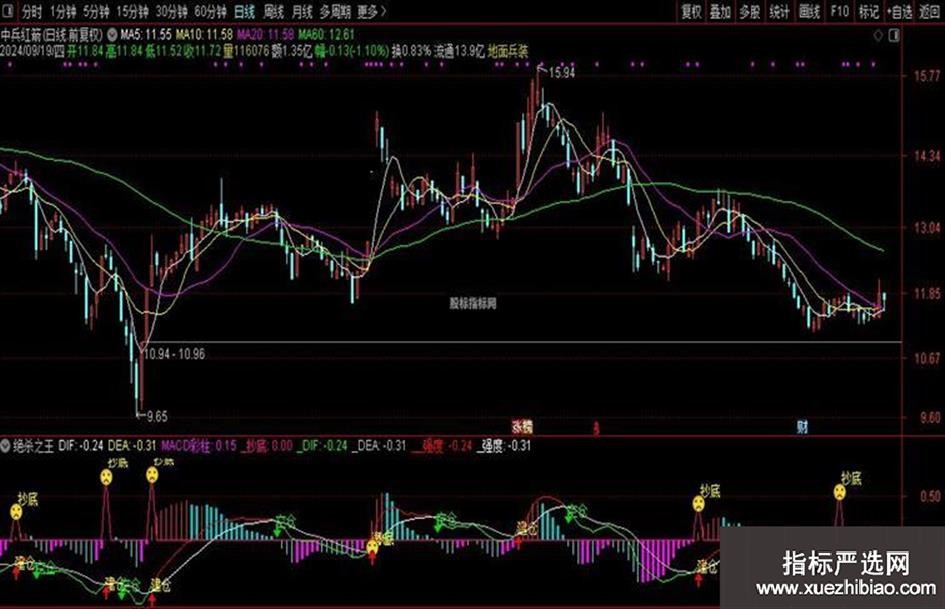Switch to the 月线 monthly chart

point(302,11)
